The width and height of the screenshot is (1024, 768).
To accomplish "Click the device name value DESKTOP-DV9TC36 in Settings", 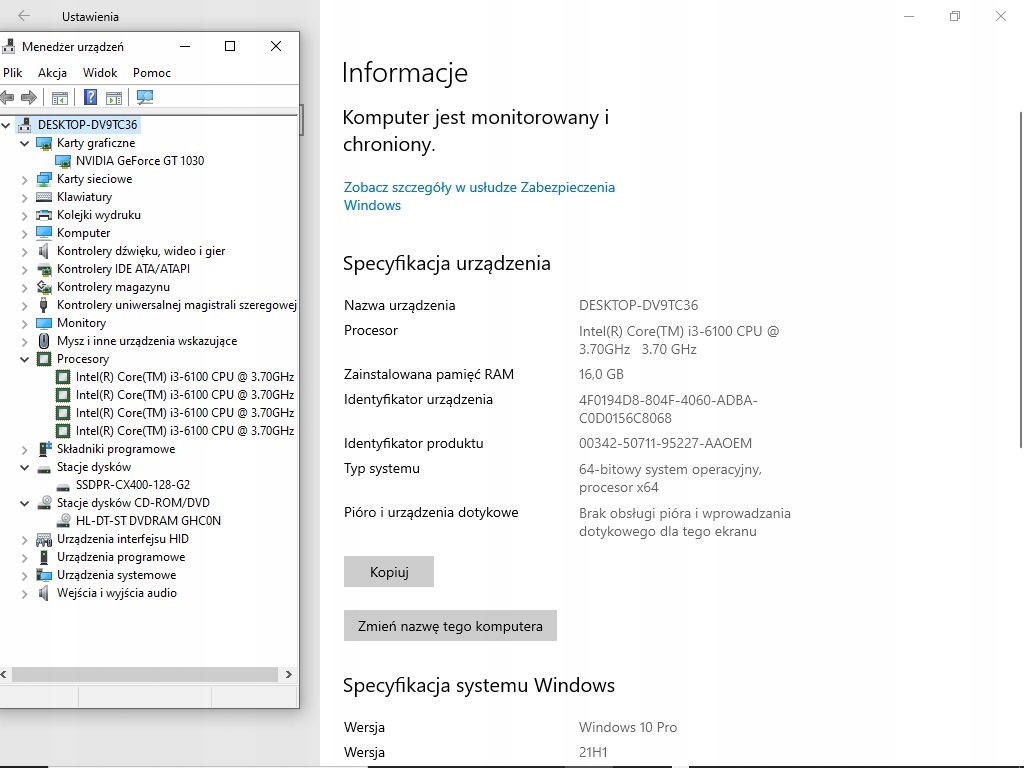I will click(x=638, y=305).
